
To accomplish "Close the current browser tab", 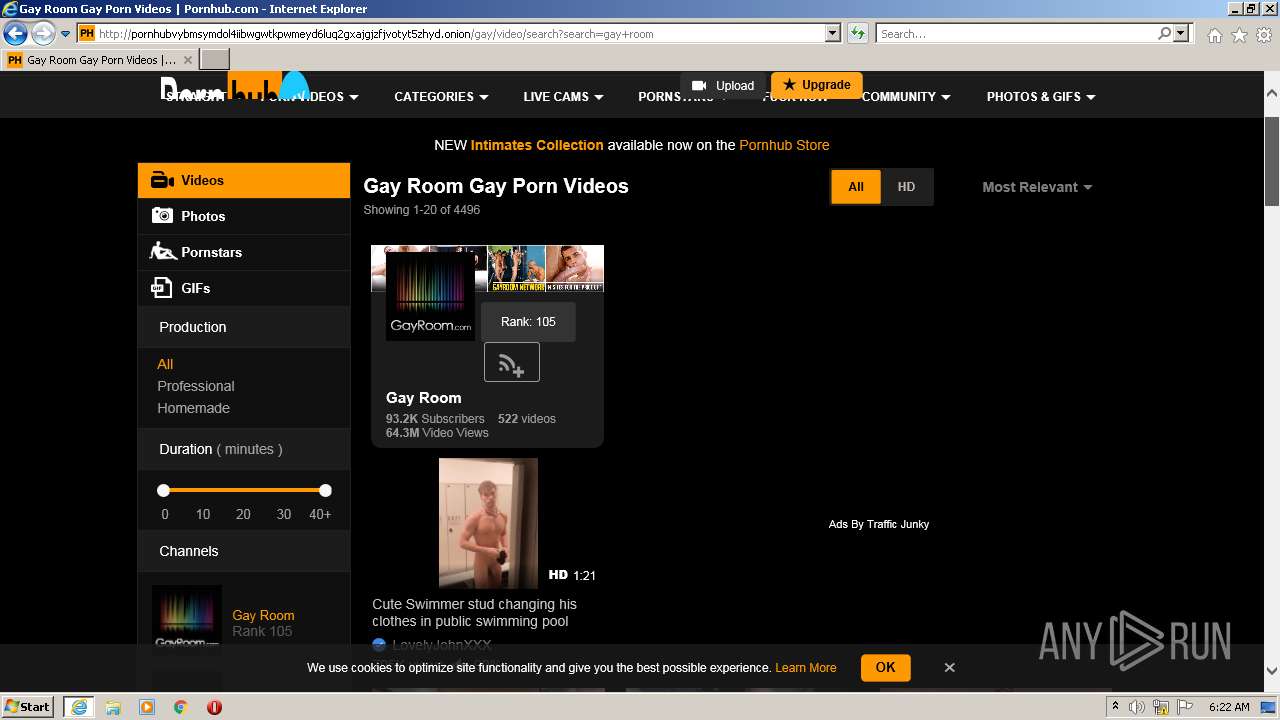I will [x=187, y=60].
